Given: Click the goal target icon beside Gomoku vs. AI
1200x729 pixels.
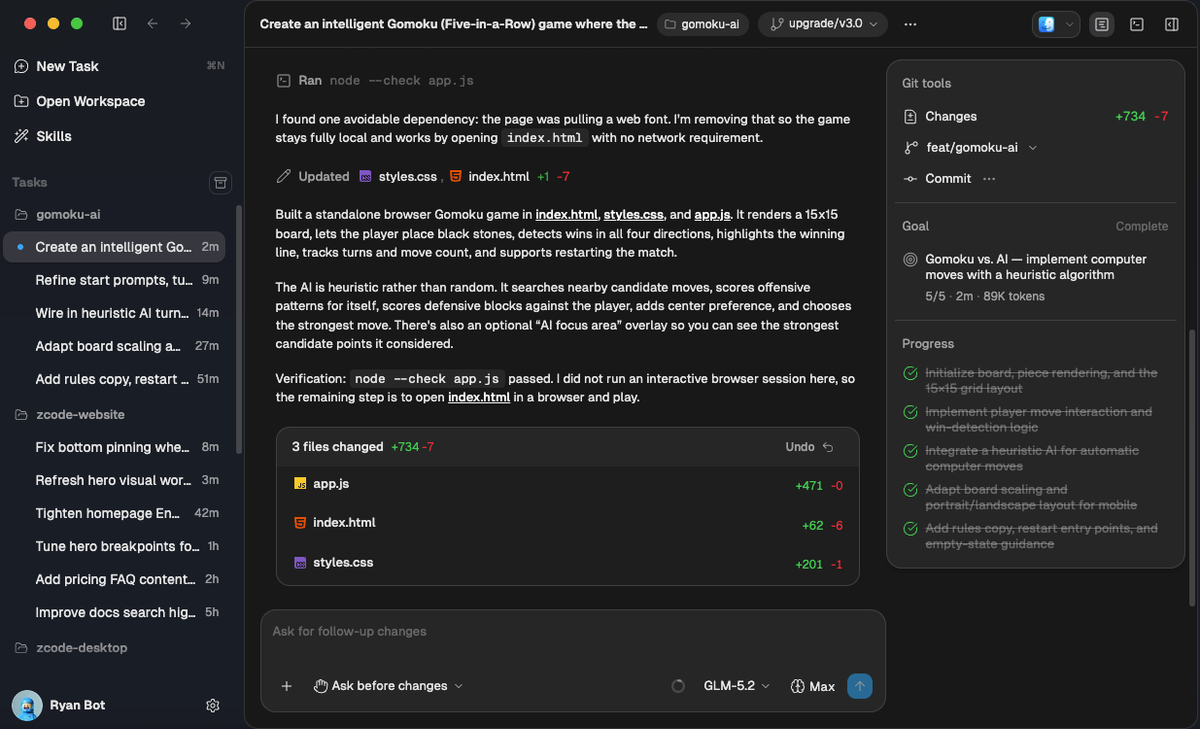Looking at the screenshot, I should [910, 259].
